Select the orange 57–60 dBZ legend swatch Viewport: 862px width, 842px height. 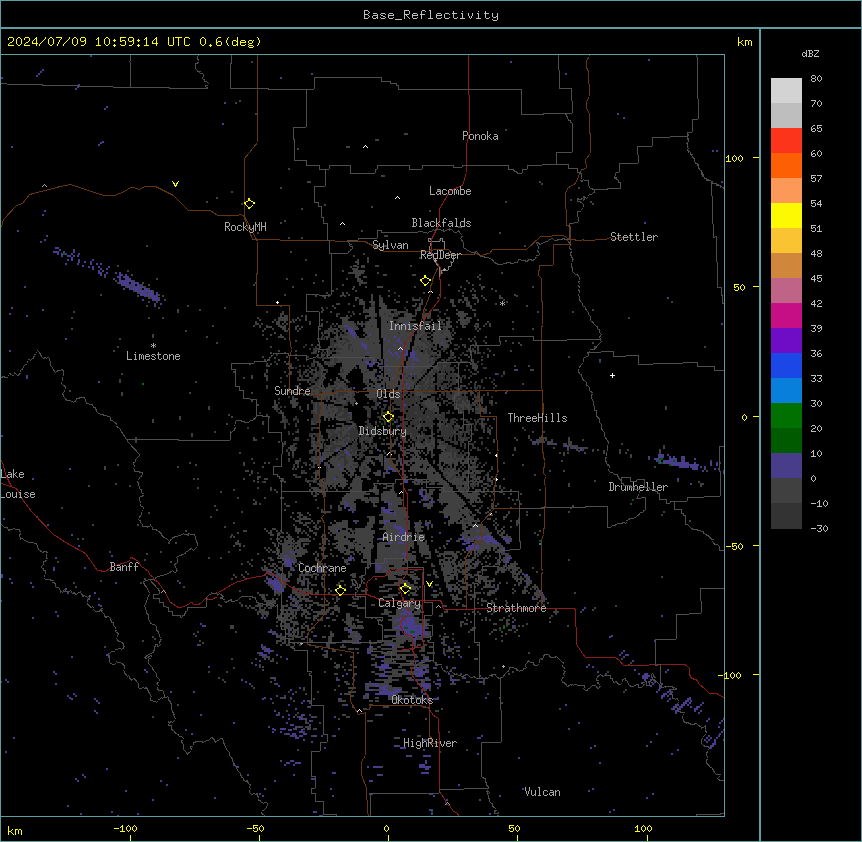tap(786, 165)
